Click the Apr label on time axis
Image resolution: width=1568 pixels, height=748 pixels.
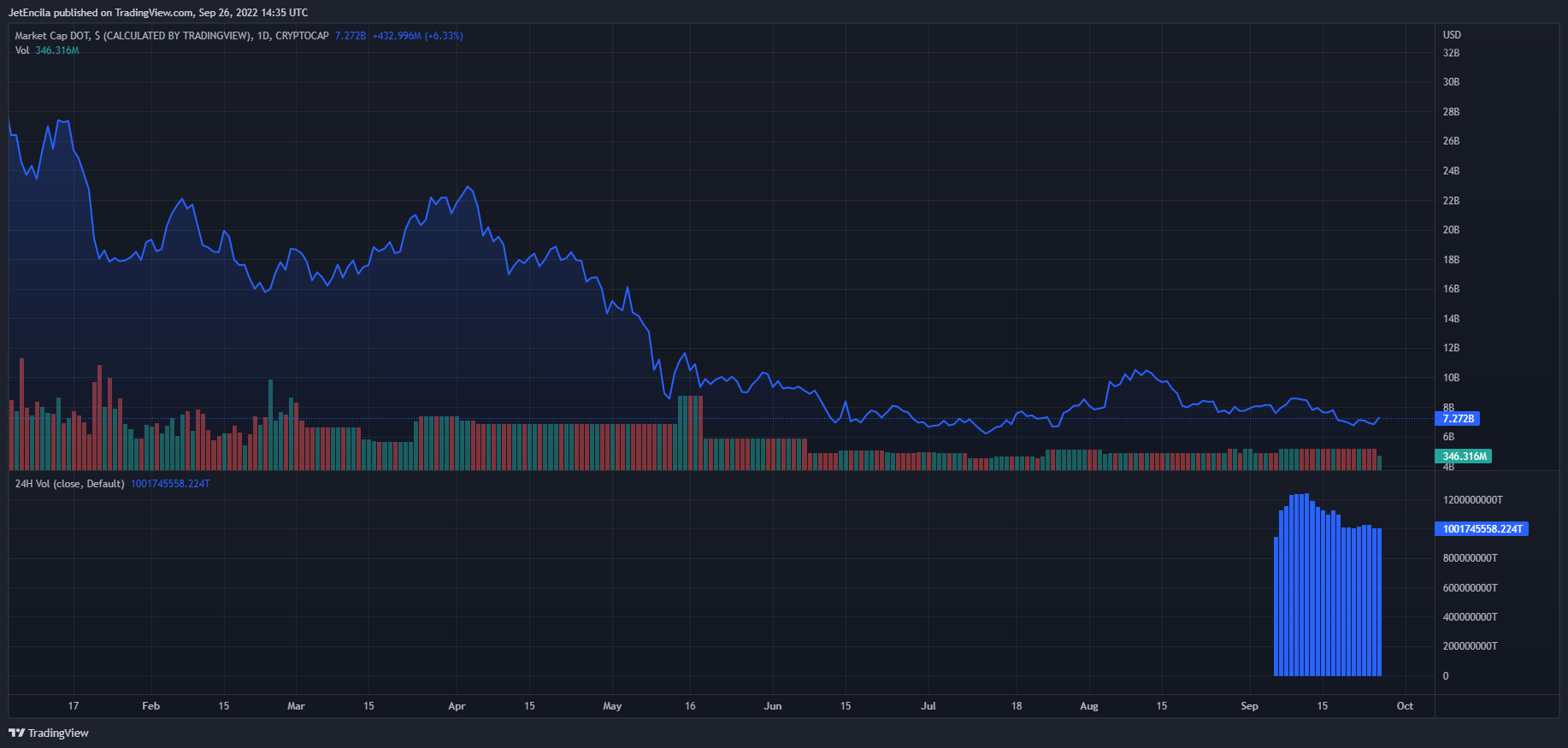point(457,706)
